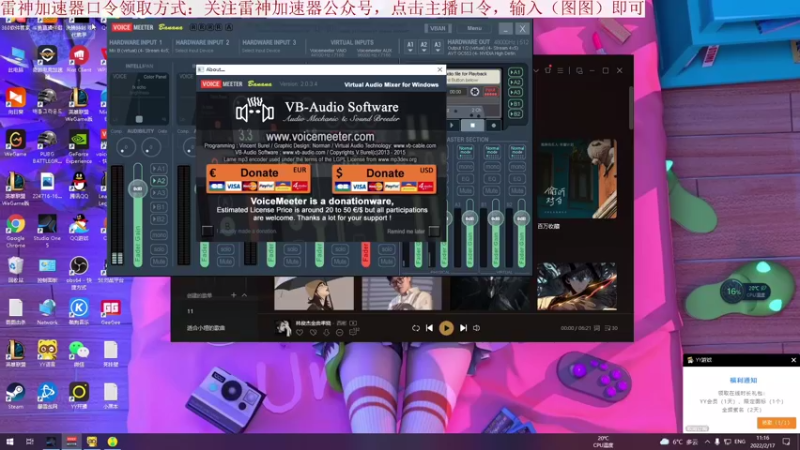The width and height of the screenshot is (800, 450).
Task: Toggle B1 routing on Hardware Input 1 strip
Action: coord(158,207)
